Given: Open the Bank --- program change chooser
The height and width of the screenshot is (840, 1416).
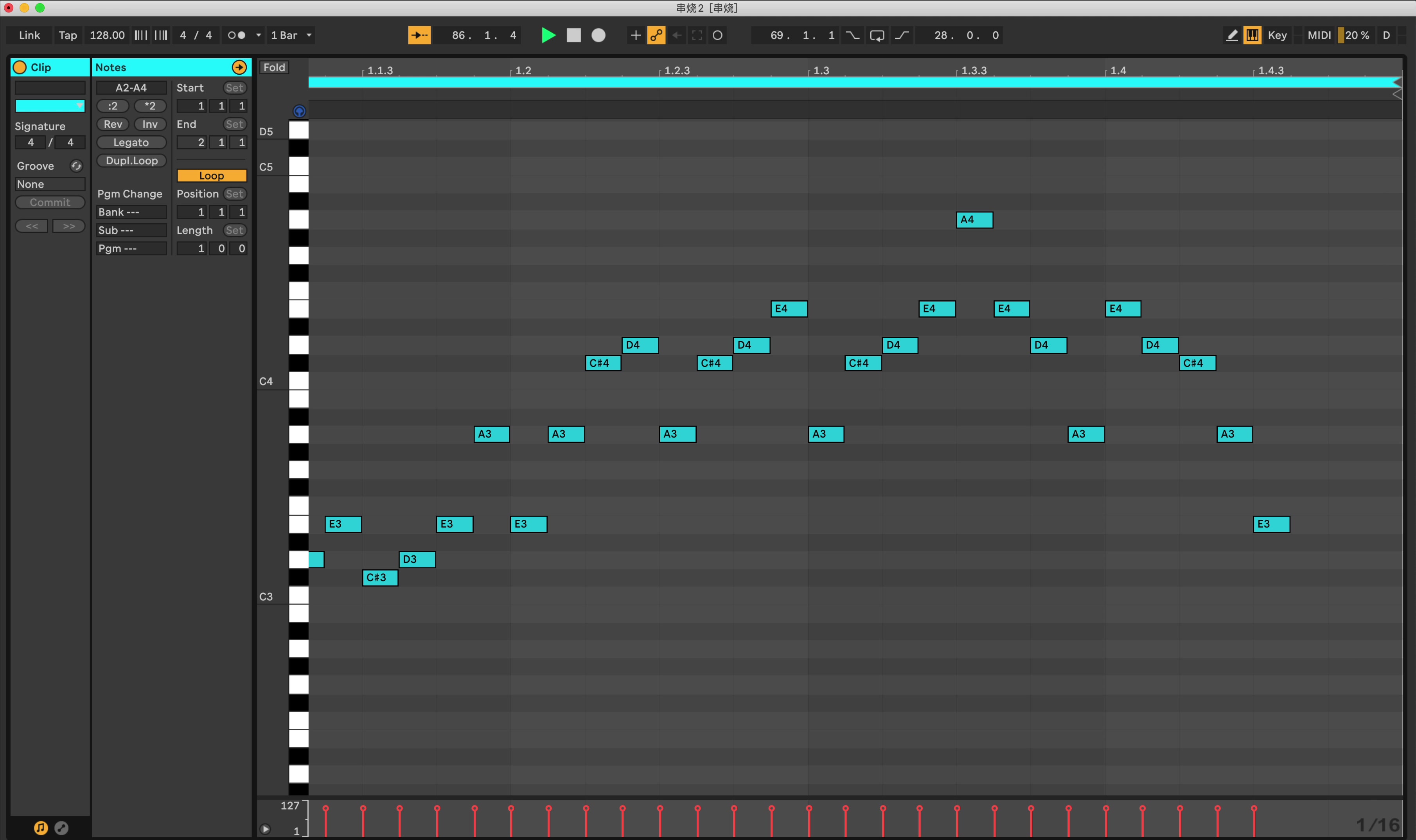Looking at the screenshot, I should click(x=131, y=212).
